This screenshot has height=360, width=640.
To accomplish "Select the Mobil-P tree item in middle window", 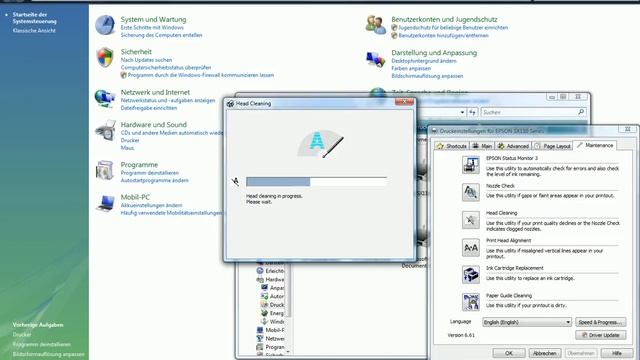I will (271, 330).
